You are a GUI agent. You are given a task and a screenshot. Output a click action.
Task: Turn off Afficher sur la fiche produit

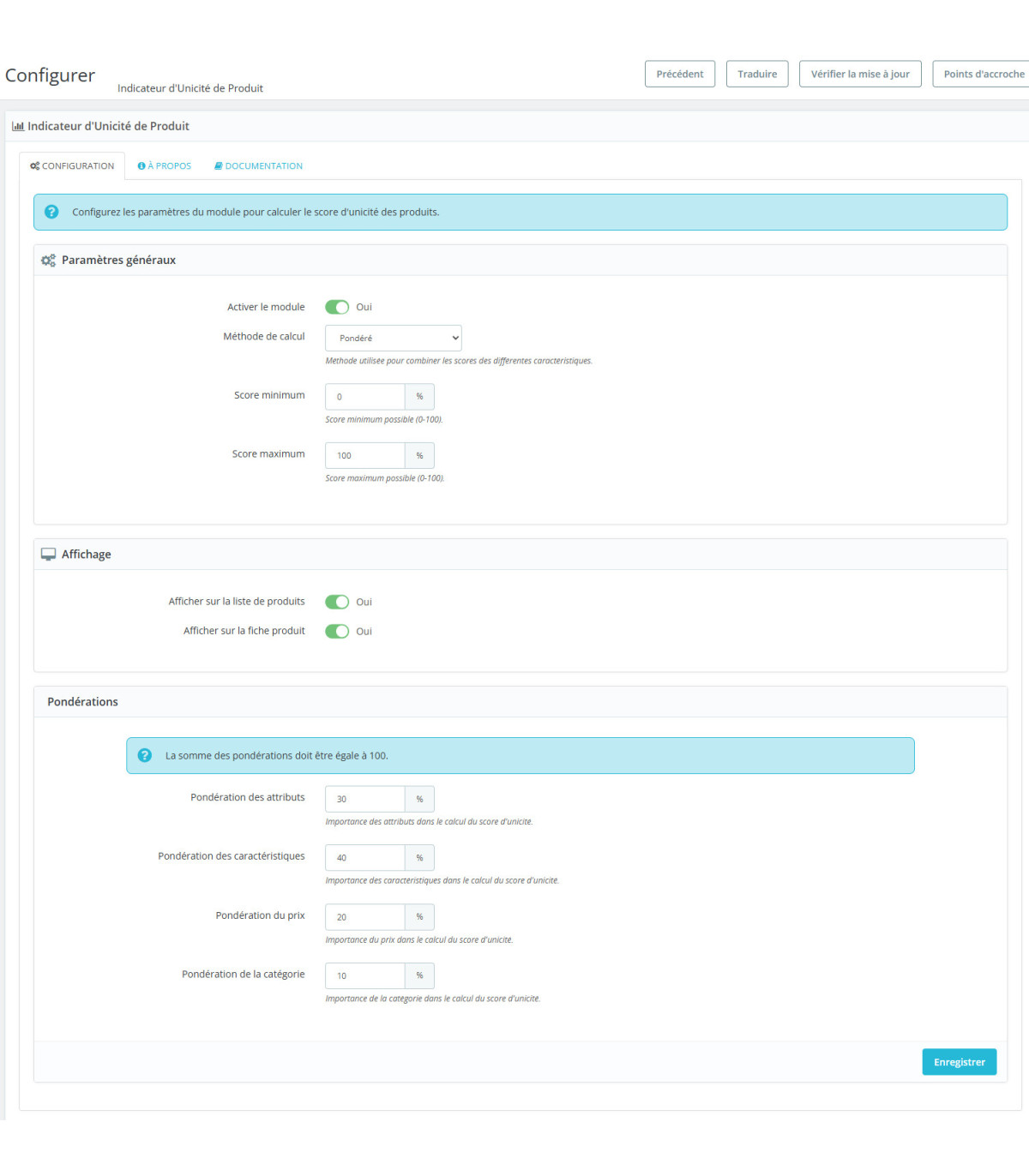click(337, 631)
